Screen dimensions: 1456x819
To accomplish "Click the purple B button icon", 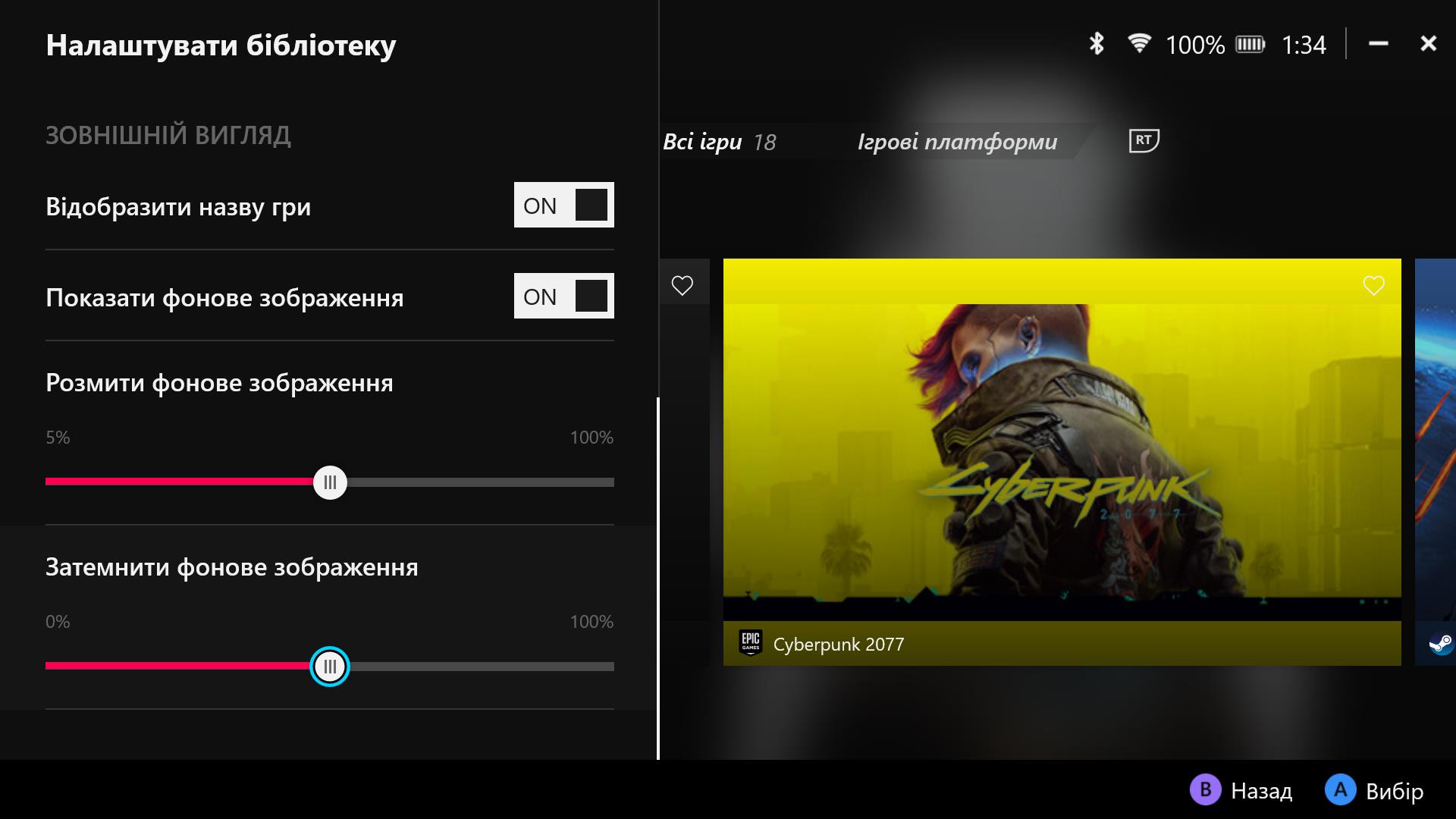I will coord(1205,789).
